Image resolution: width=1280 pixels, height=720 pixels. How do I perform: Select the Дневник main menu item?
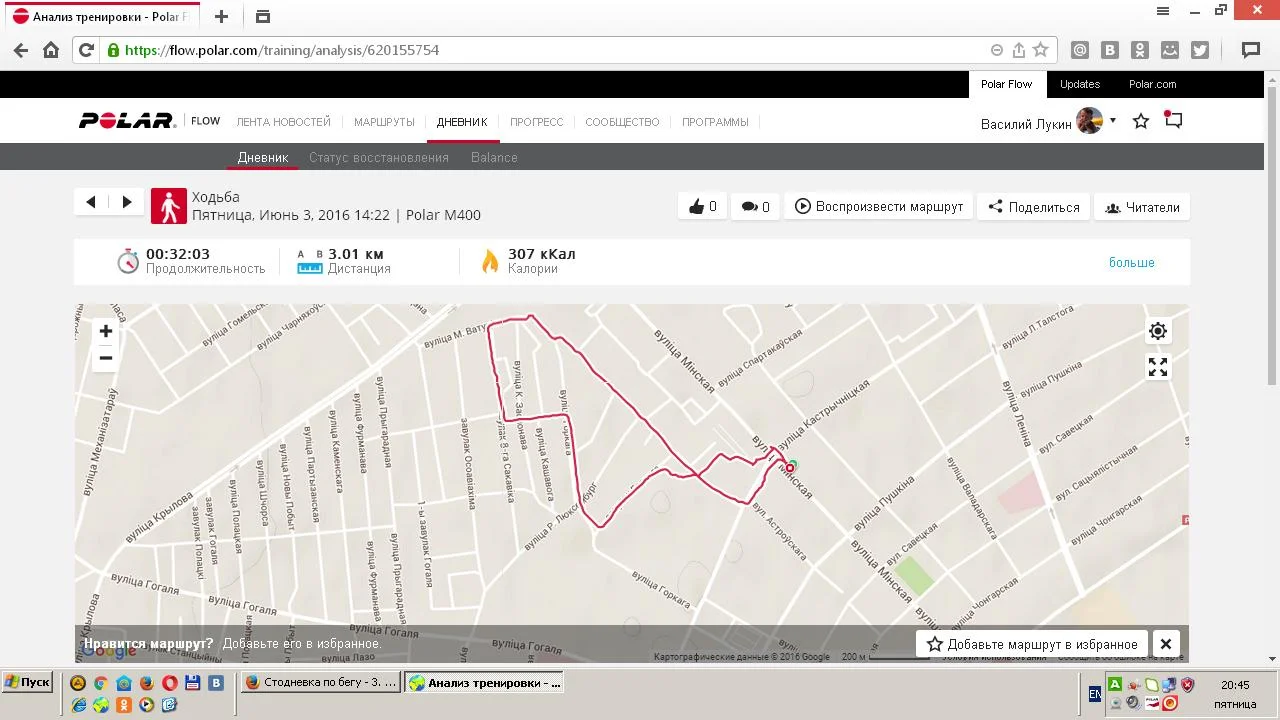pyautogui.click(x=462, y=122)
